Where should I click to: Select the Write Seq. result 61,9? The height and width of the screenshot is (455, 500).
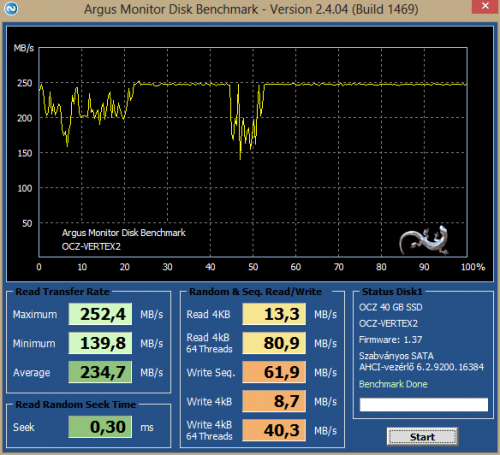click(274, 372)
